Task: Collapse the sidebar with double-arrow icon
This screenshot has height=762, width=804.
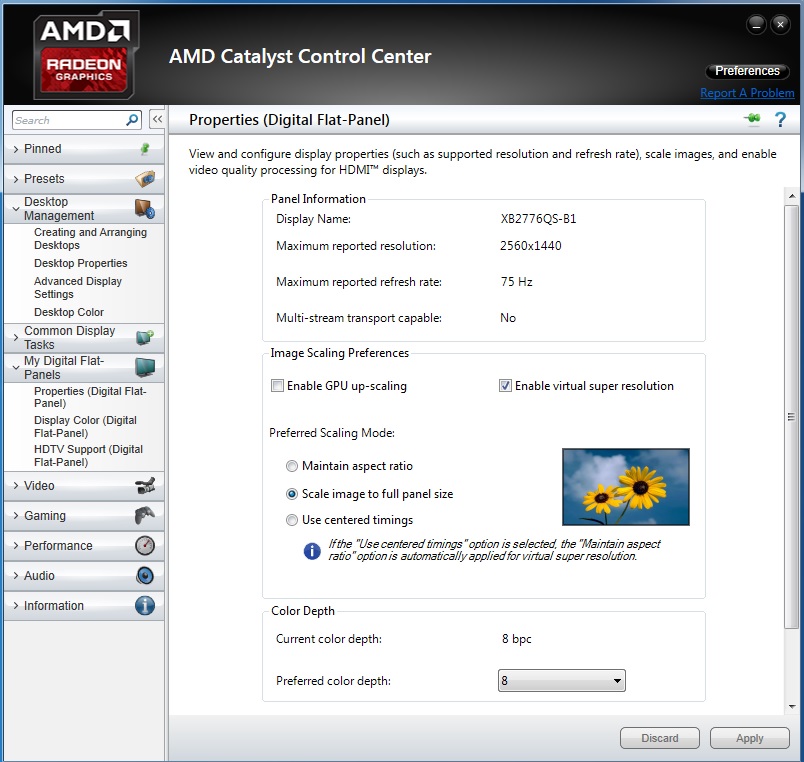Action: click(157, 119)
